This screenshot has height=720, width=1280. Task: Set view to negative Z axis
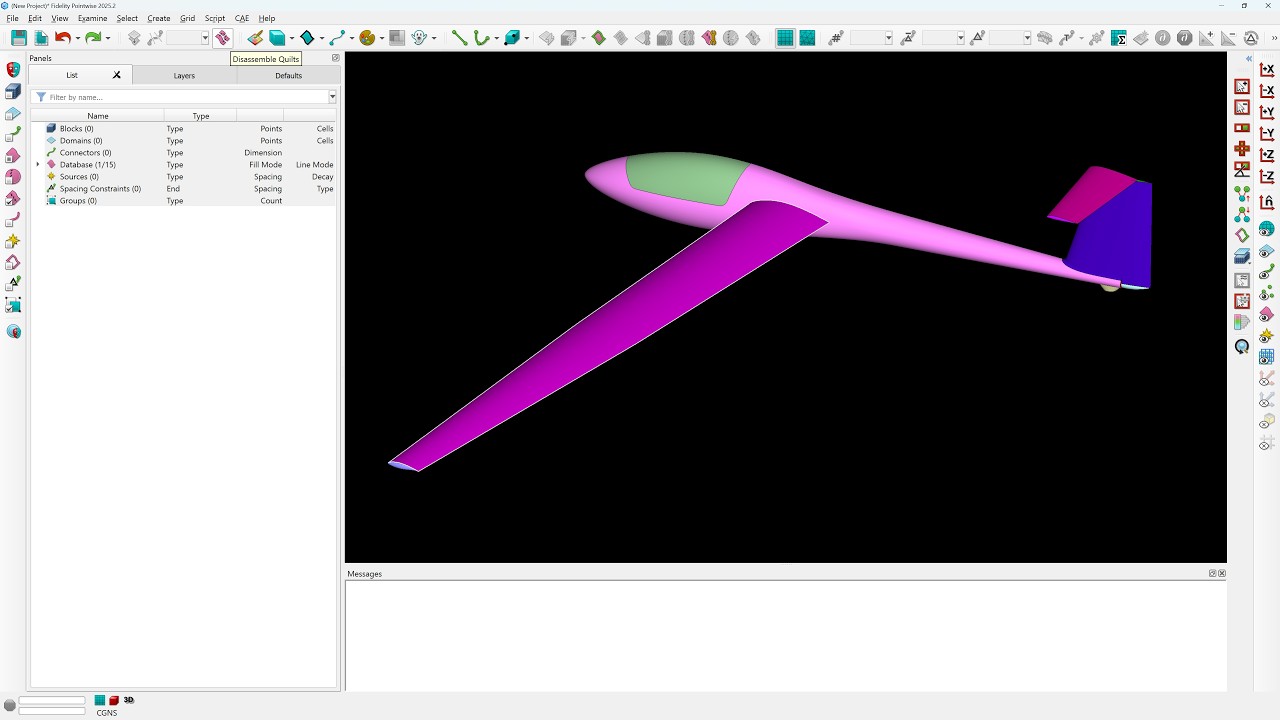coord(1267,177)
